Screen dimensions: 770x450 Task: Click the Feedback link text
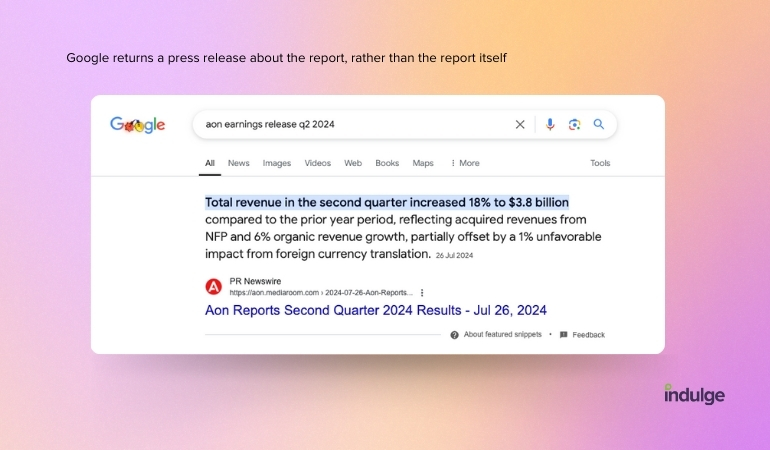point(588,335)
